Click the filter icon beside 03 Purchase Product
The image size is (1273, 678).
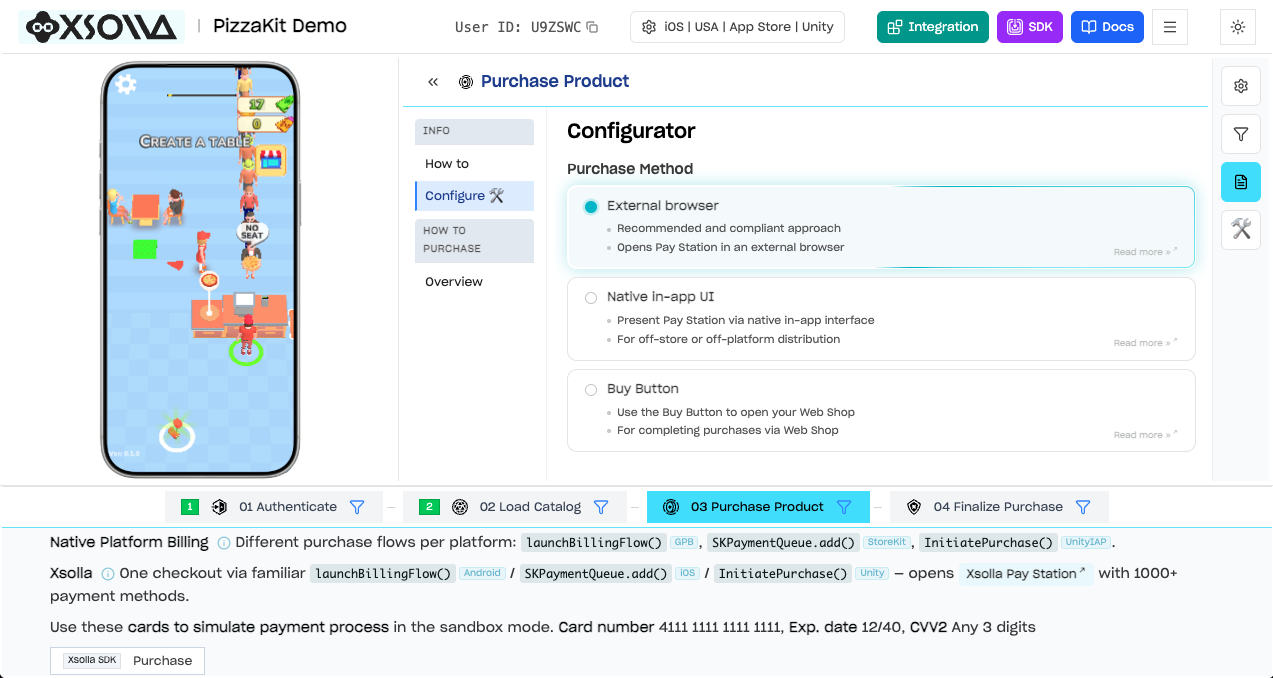click(x=845, y=507)
